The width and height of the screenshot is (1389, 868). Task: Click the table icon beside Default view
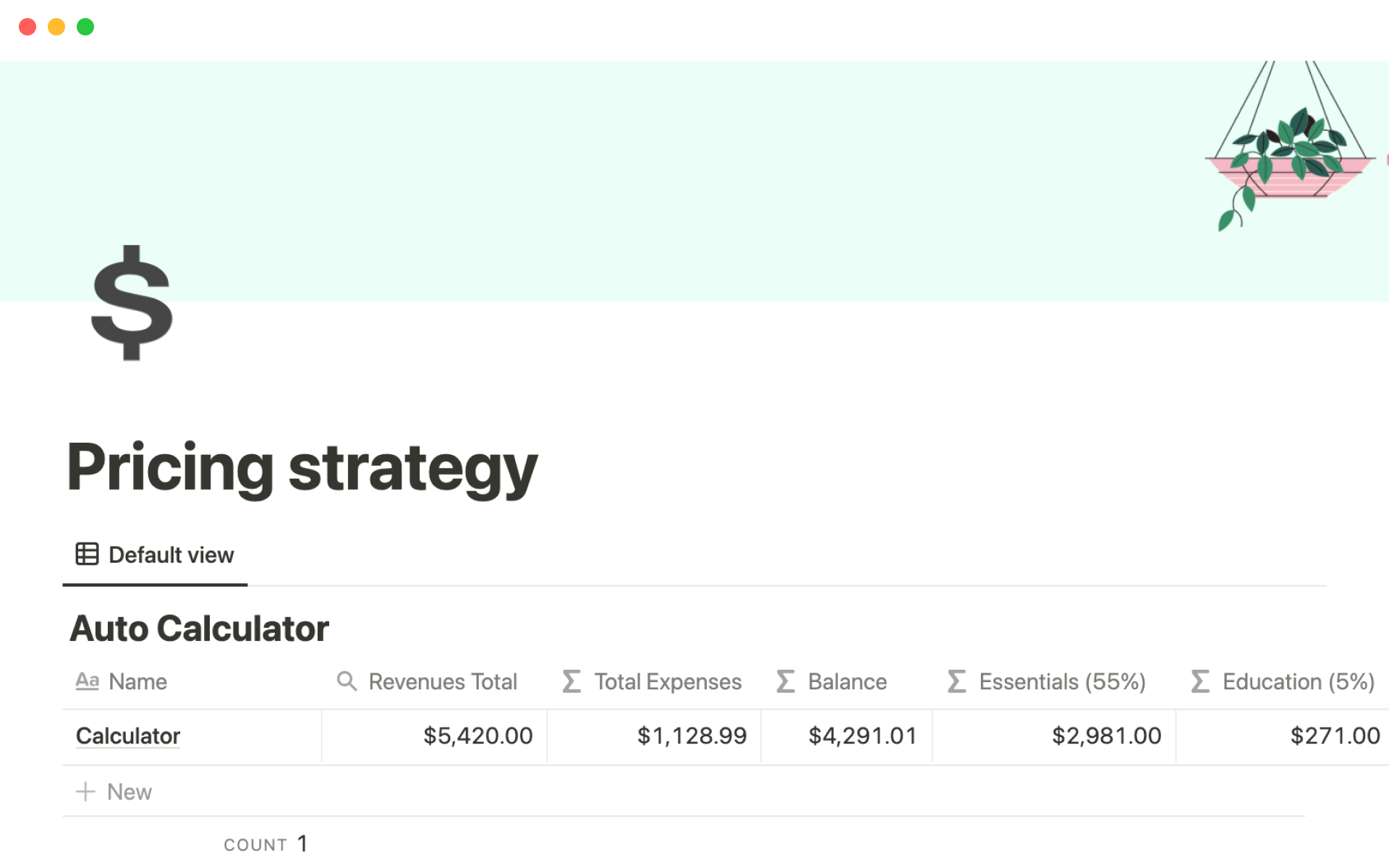87,554
